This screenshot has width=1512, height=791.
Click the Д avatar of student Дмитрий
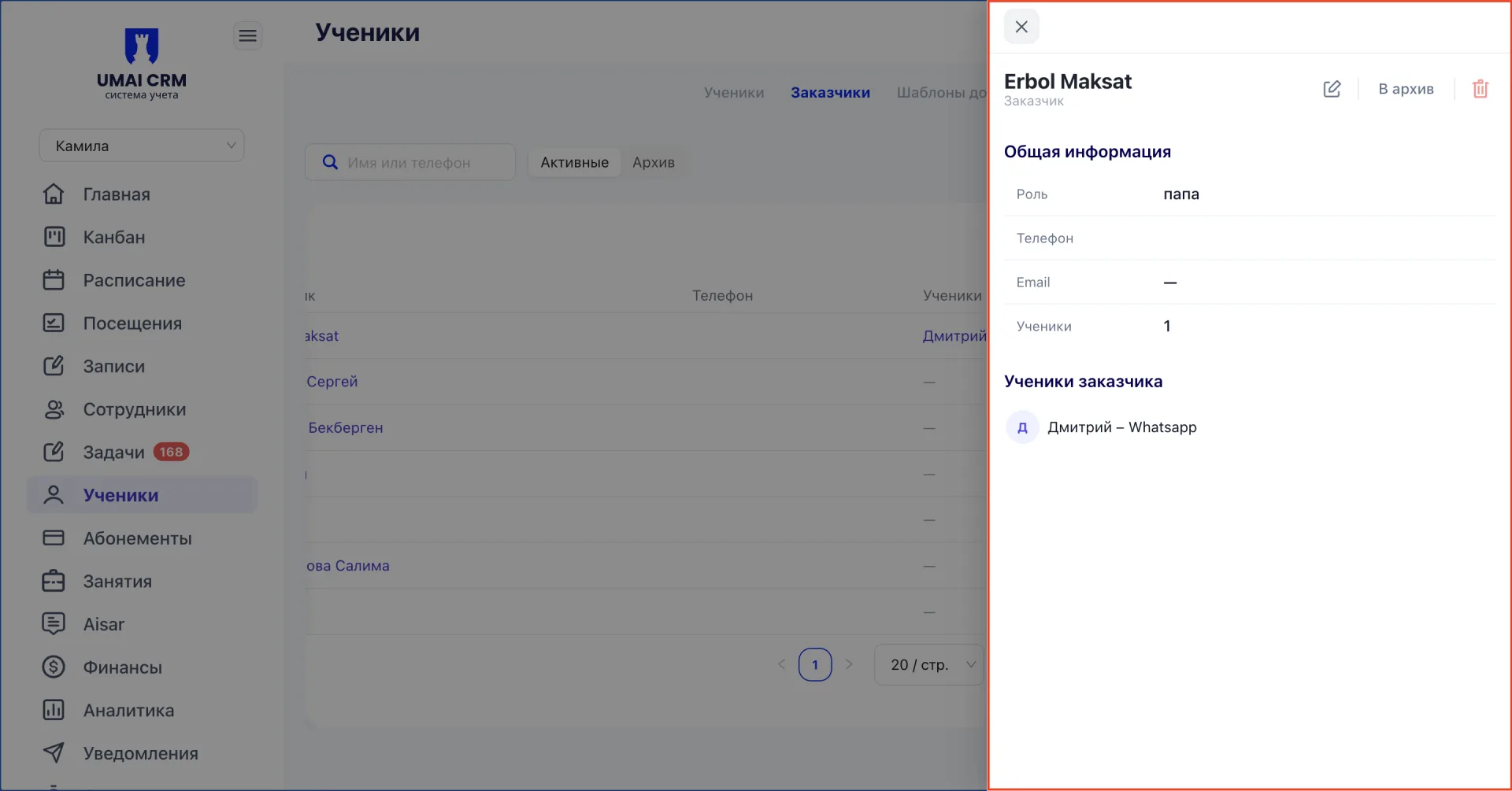click(x=1022, y=427)
